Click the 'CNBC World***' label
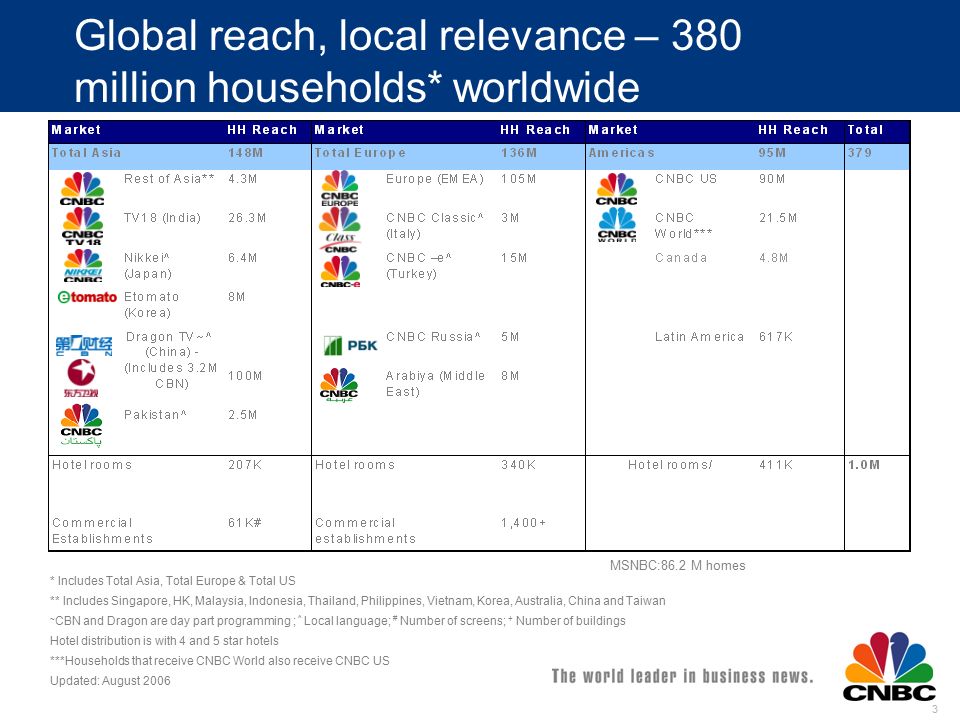The width and height of the screenshot is (960, 720). 683,226
